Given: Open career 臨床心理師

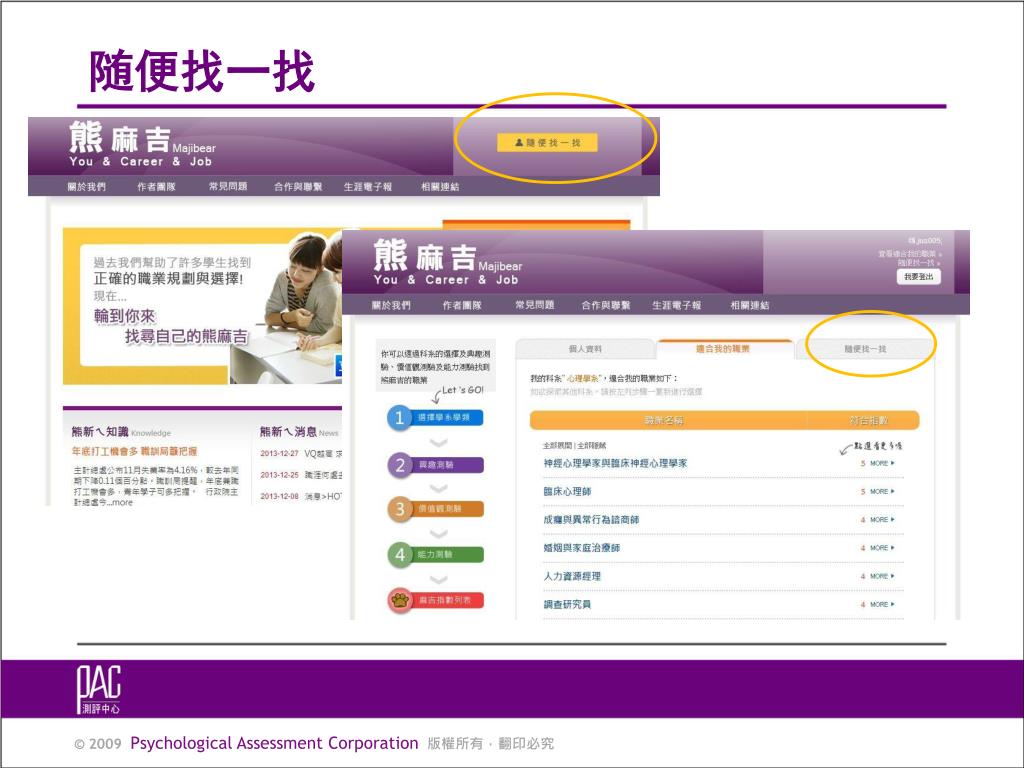Looking at the screenshot, I should pos(568,491).
